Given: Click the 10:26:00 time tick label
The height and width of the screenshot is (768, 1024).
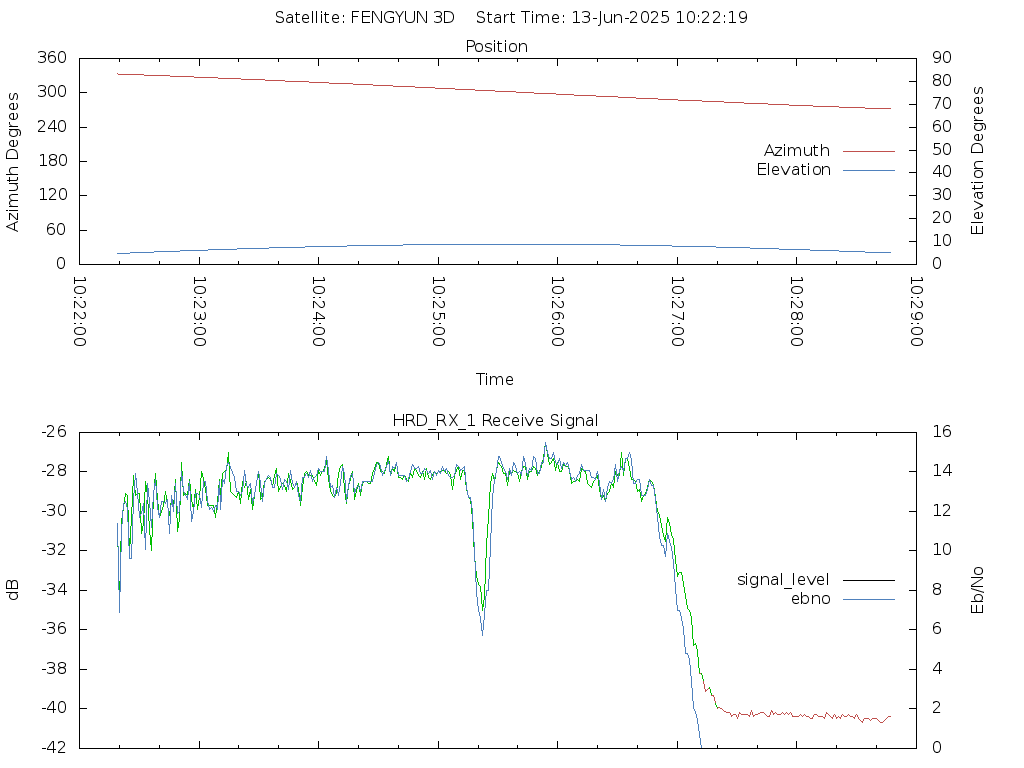Looking at the screenshot, I should pos(558,312).
